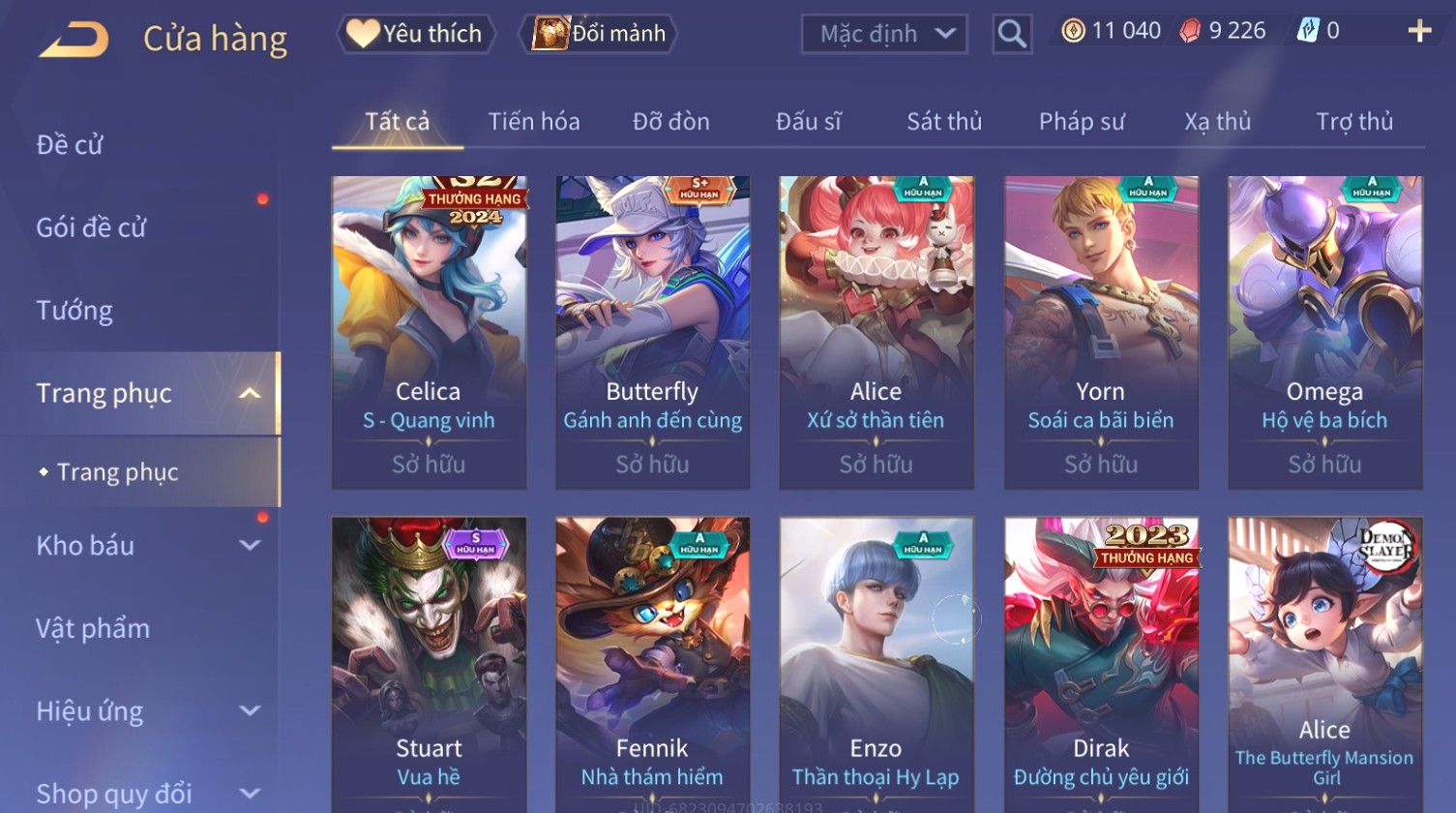The height and width of the screenshot is (813, 1456).
Task: Switch to the Pháp sư tab
Action: [1082, 121]
